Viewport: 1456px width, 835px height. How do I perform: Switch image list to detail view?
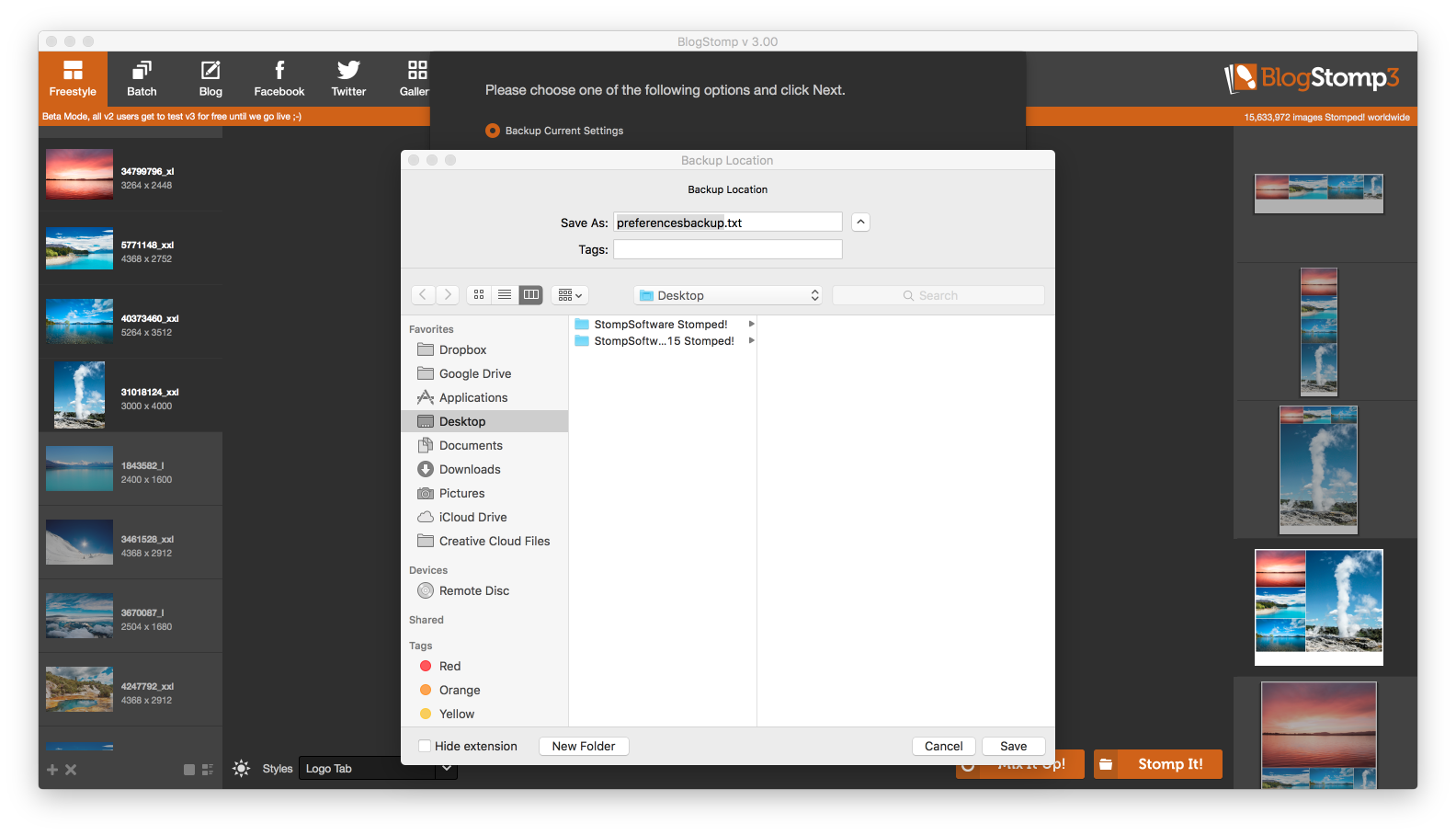pyautogui.click(x=208, y=770)
